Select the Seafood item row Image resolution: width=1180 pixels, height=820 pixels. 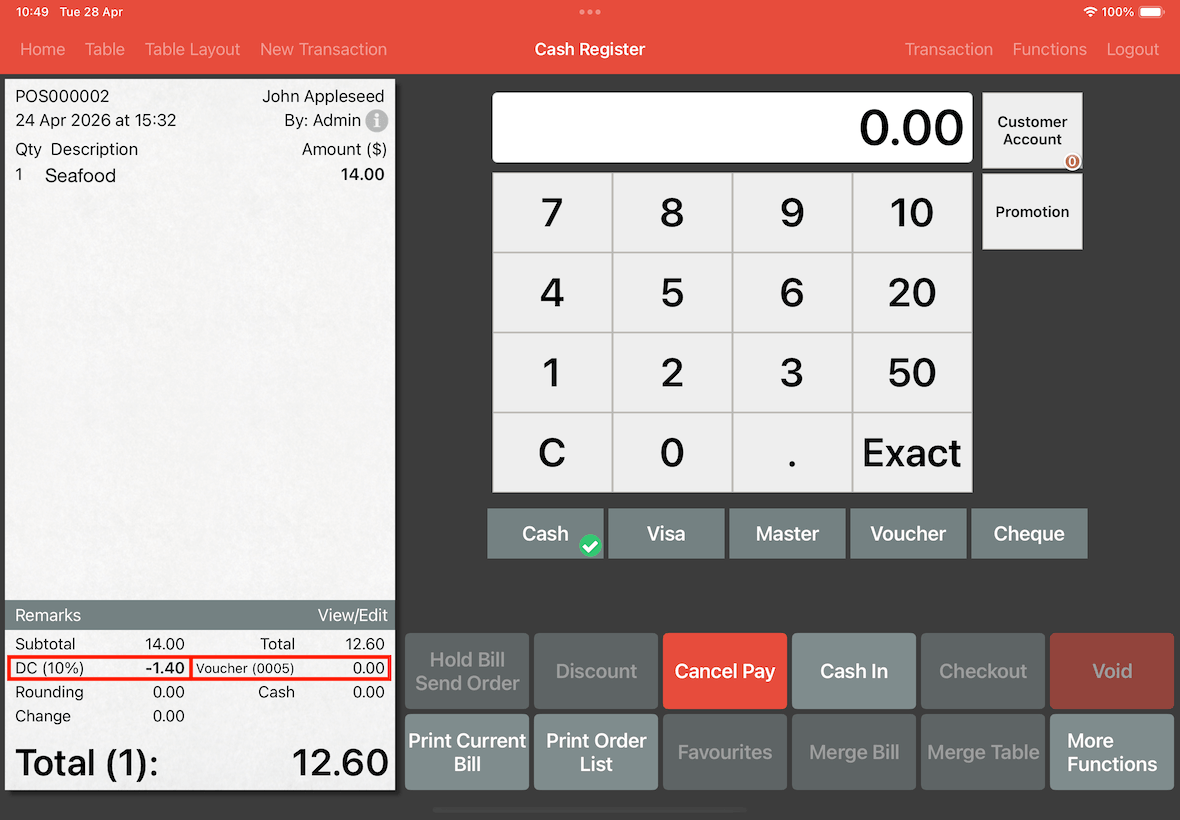[x=199, y=175]
